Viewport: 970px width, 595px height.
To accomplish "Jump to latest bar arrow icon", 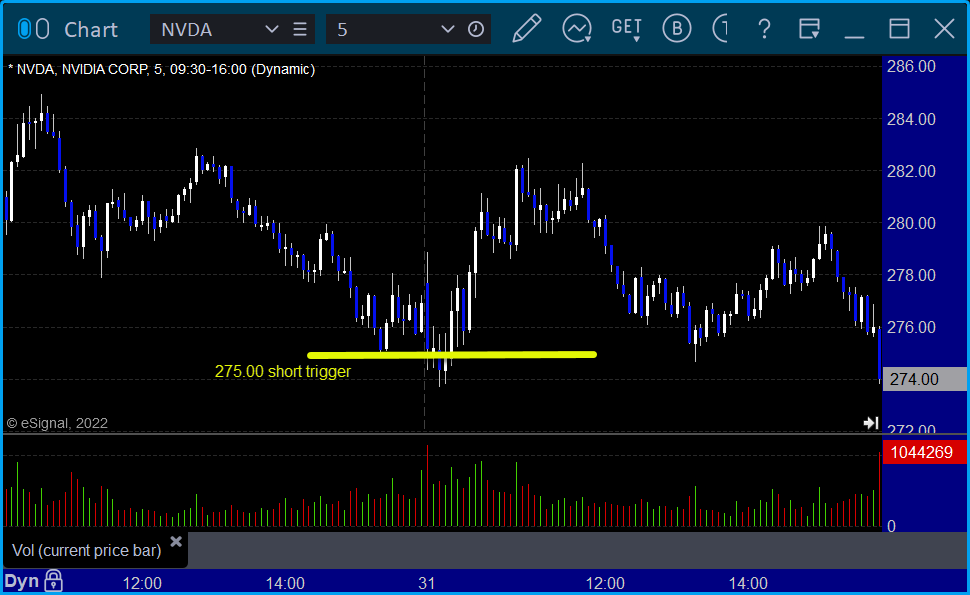I will pyautogui.click(x=871, y=423).
